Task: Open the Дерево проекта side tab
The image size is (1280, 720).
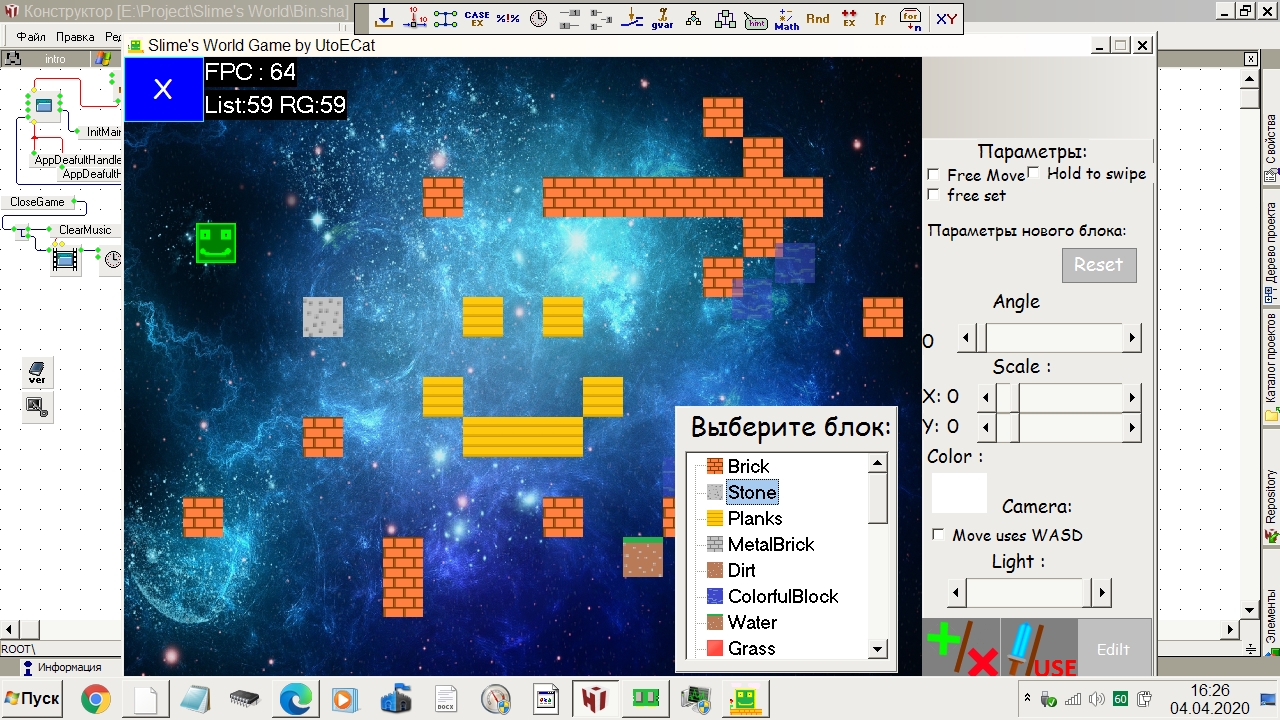Action: click(1271, 248)
